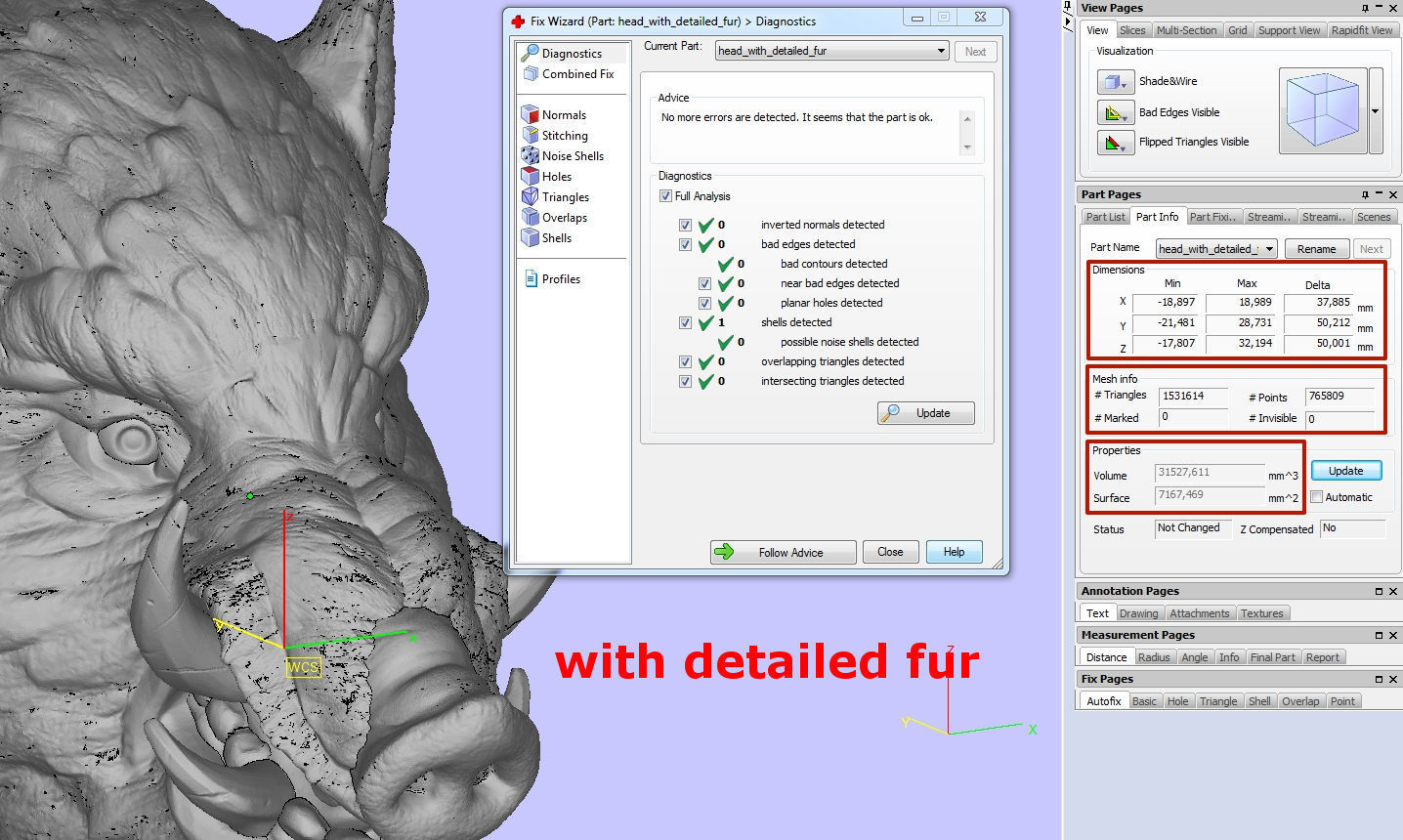Viewport: 1403px width, 840px height.
Task: Switch to the Multi-Section tab
Action: 1186,30
